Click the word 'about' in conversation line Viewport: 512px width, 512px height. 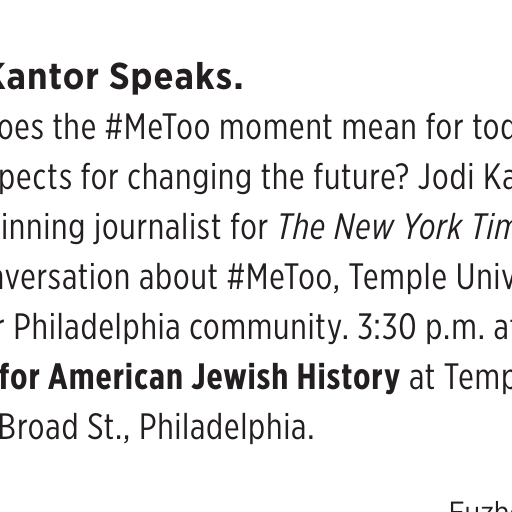tap(178, 277)
